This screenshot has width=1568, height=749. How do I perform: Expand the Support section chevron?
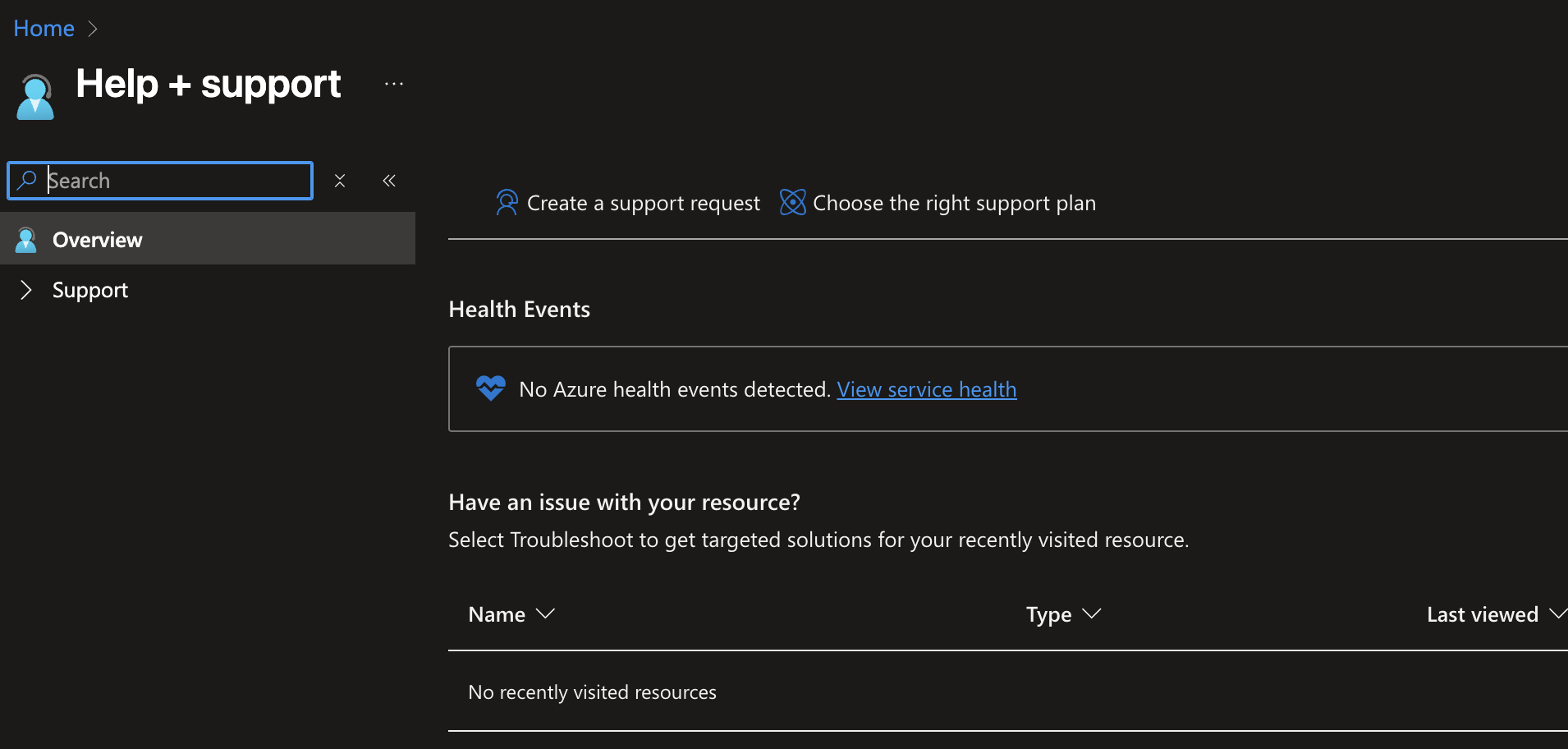tap(25, 290)
